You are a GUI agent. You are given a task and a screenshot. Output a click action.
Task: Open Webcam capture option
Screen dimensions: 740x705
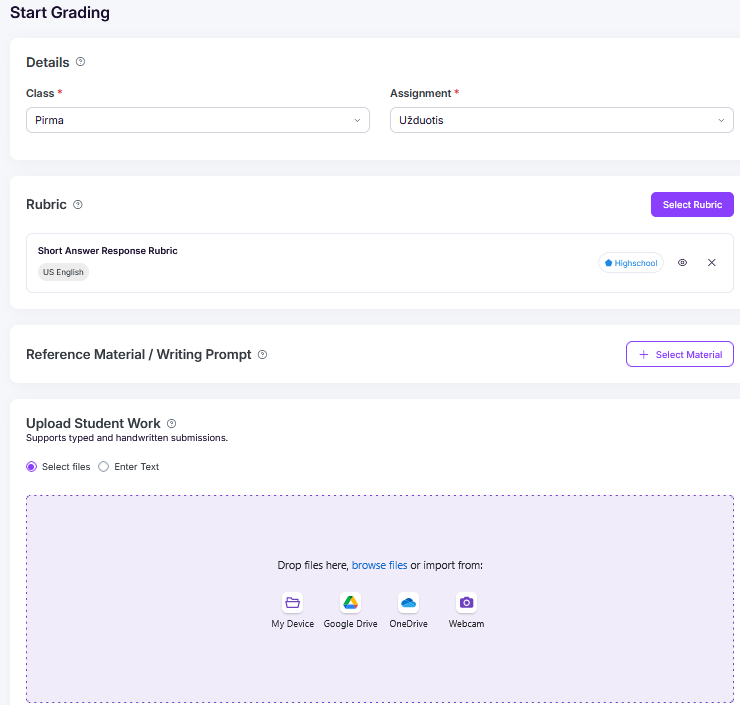pos(466,603)
